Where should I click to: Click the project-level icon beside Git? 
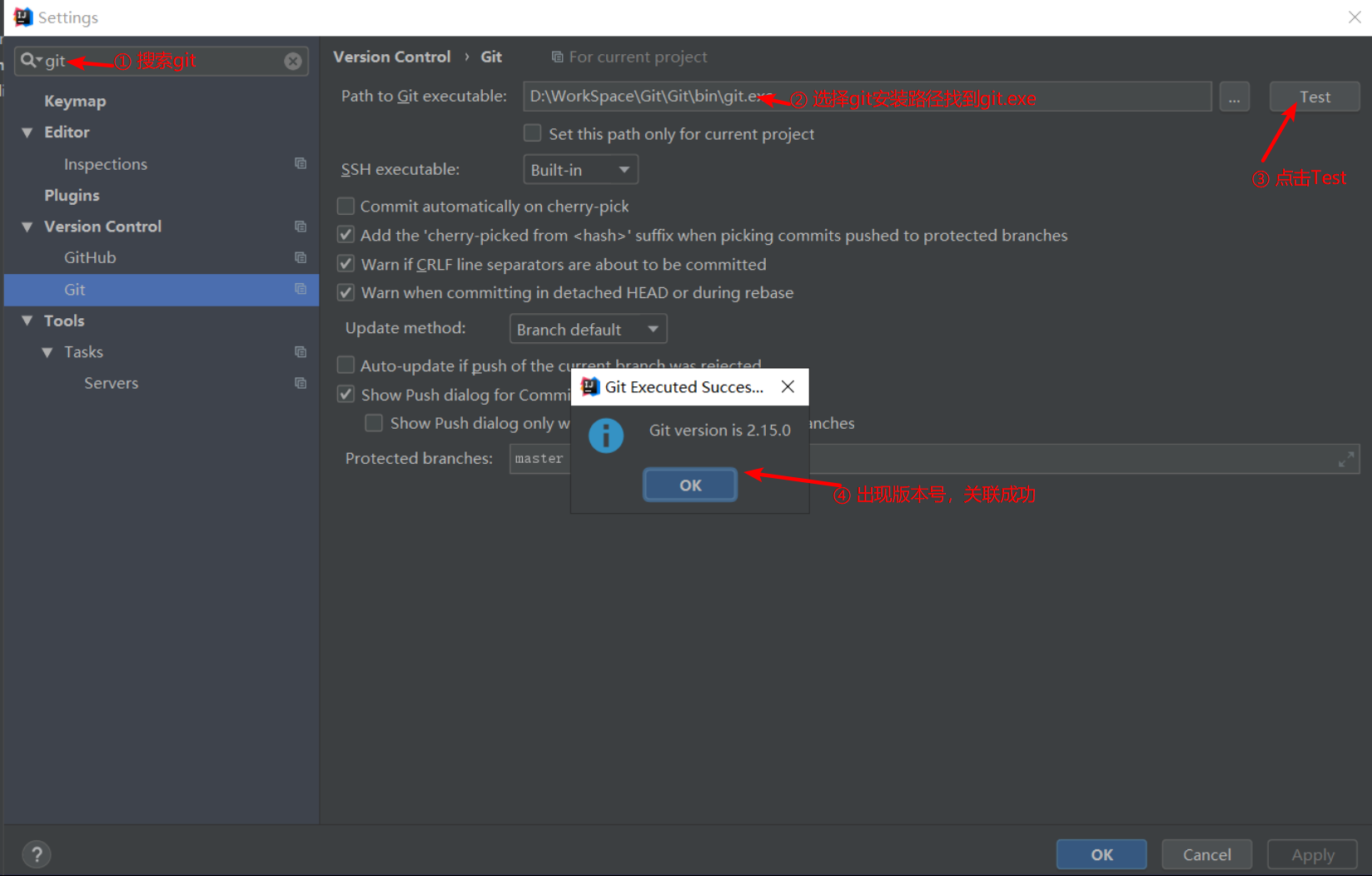[x=300, y=289]
